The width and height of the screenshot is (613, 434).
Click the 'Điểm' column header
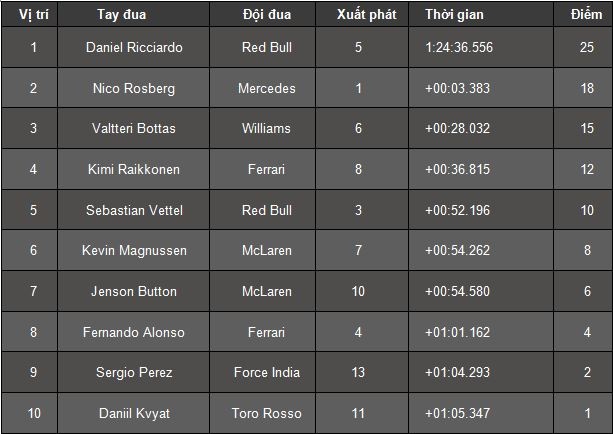click(586, 15)
